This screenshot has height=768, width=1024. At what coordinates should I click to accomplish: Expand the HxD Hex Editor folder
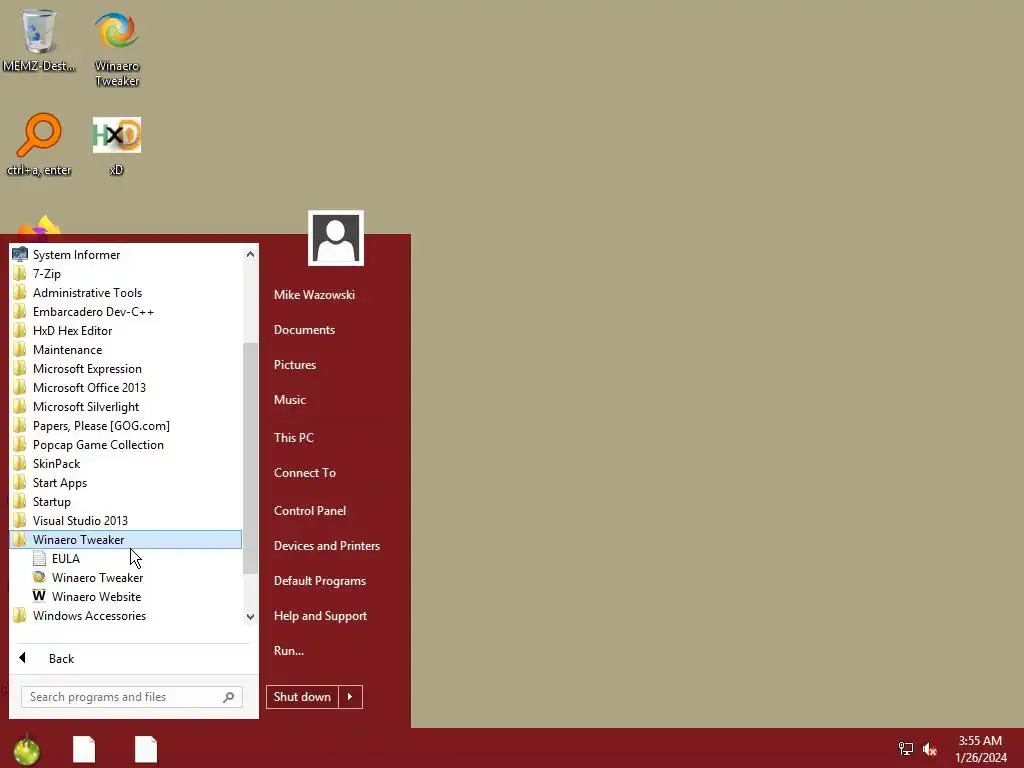click(x=125, y=330)
